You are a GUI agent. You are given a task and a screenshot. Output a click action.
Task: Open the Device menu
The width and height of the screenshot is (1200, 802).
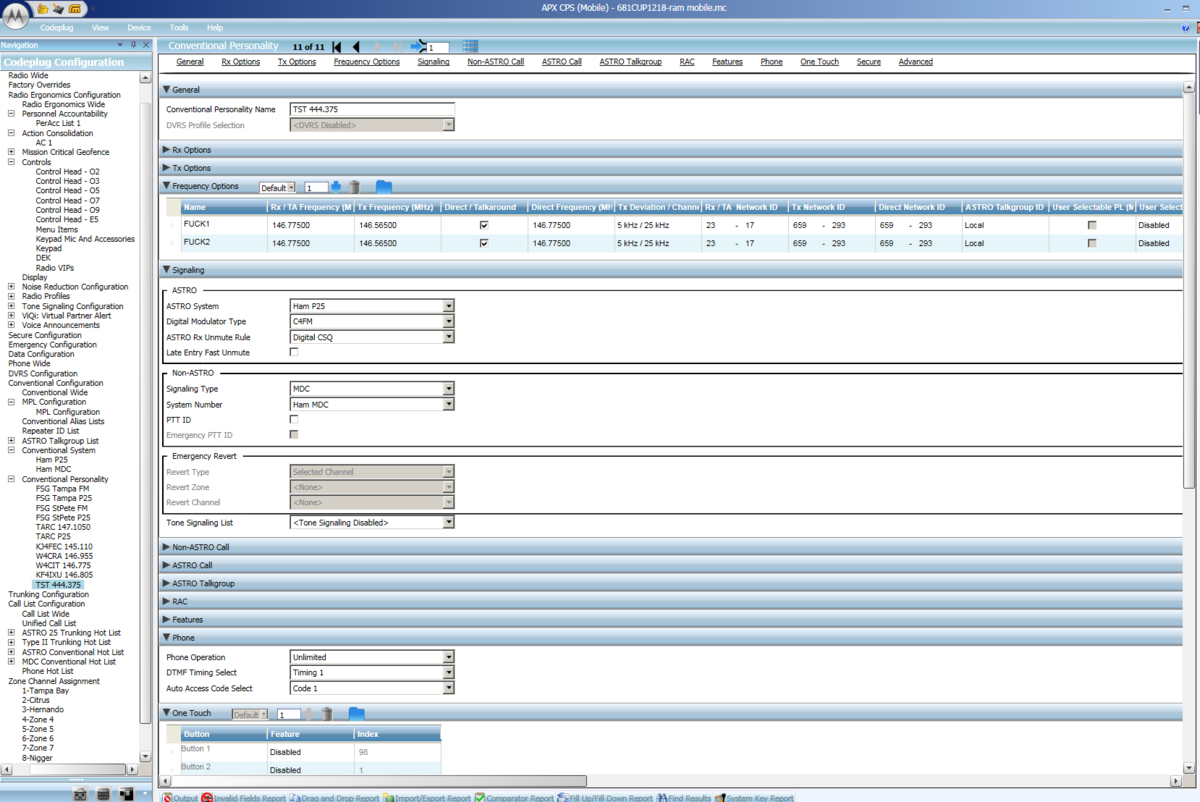139,27
